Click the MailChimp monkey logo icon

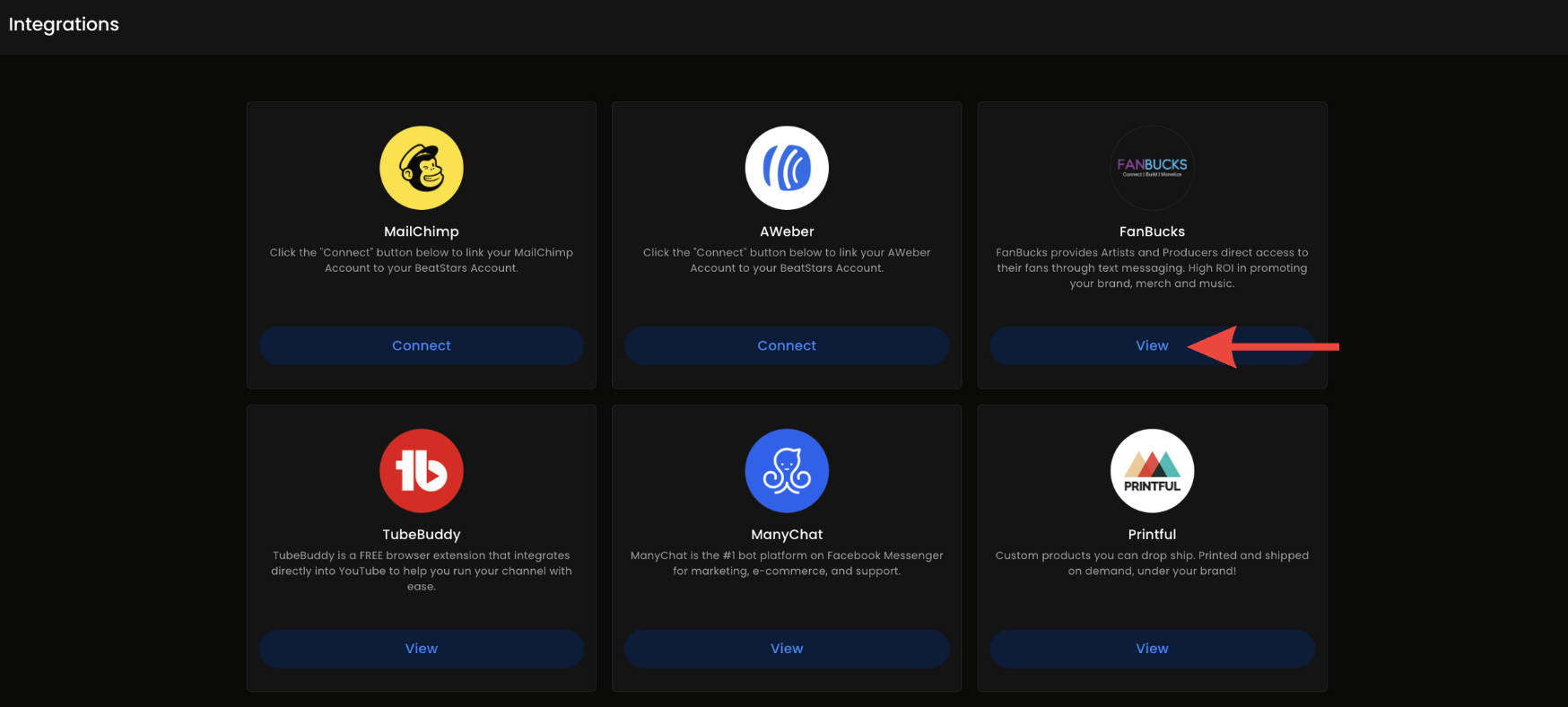[421, 168]
